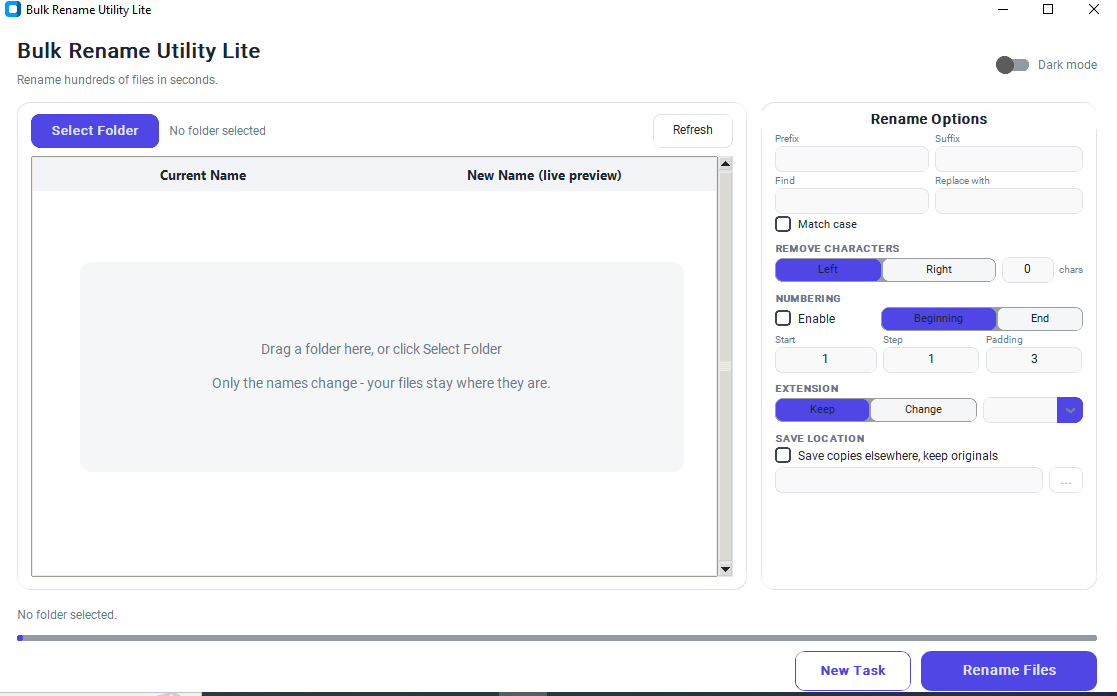
Task: Select Change extension option
Action: click(x=923, y=410)
